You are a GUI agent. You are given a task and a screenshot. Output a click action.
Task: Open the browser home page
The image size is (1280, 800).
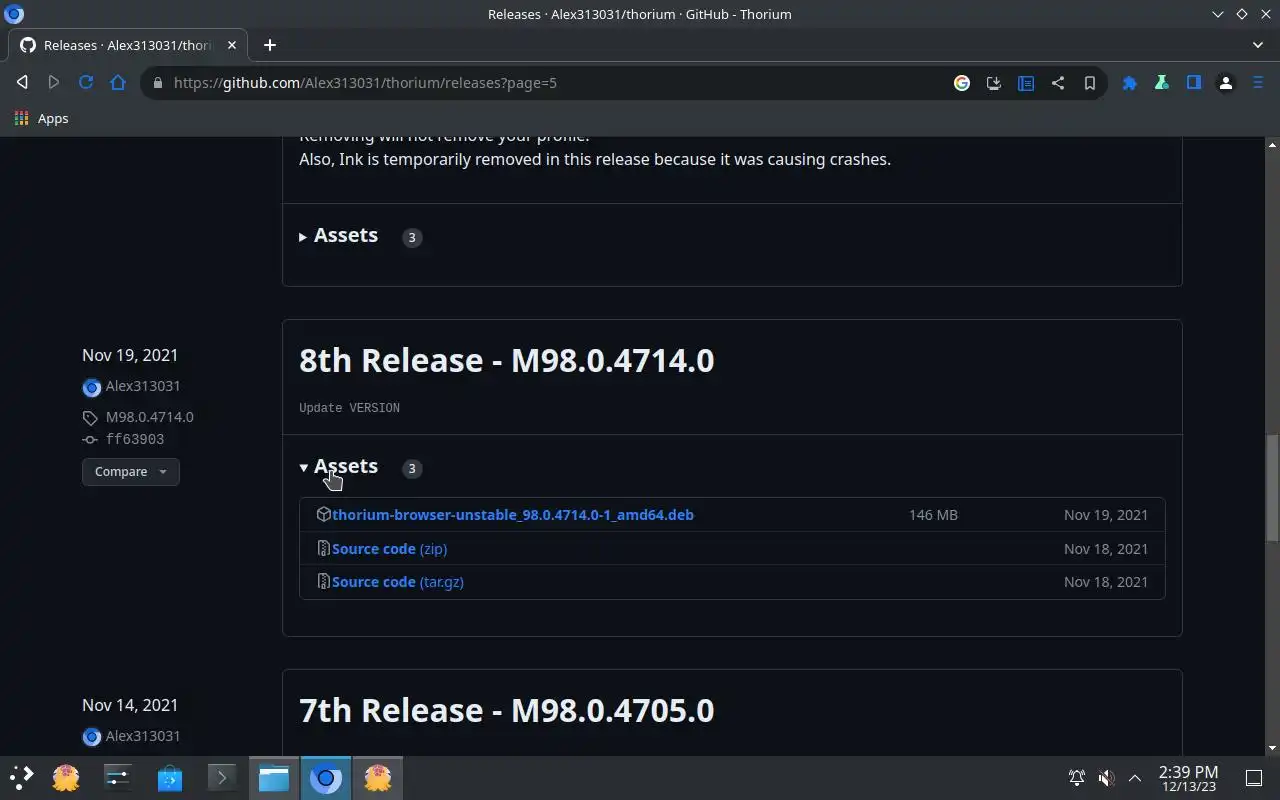pos(118,83)
